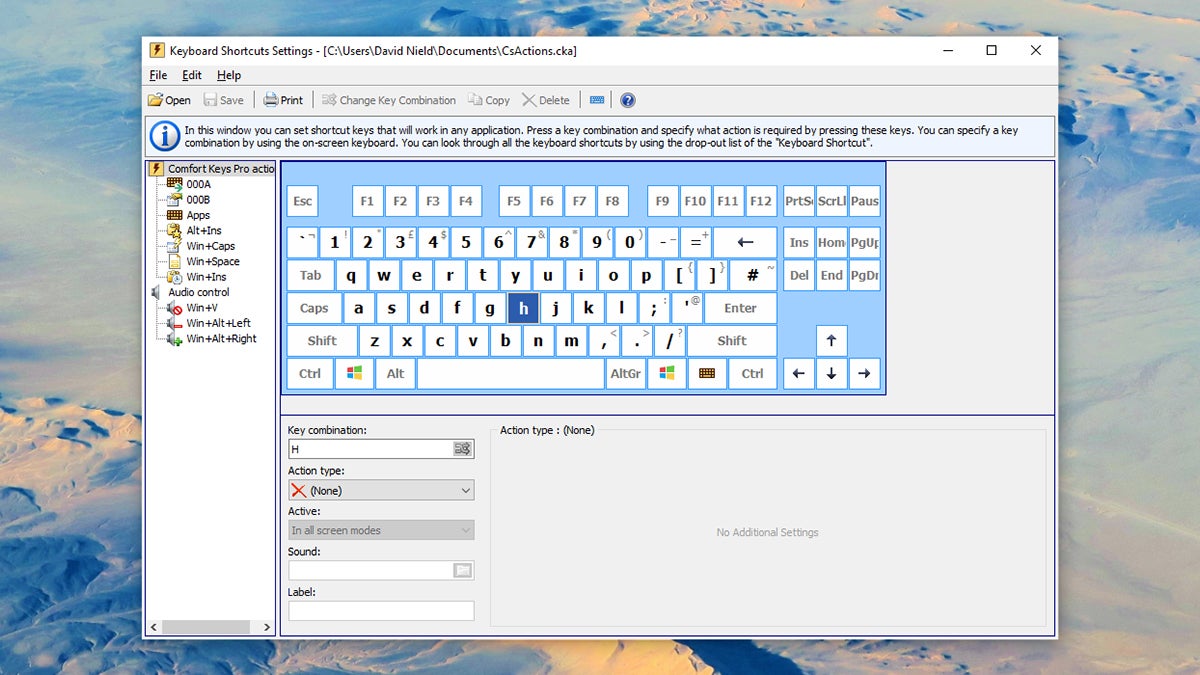The height and width of the screenshot is (675, 1200).
Task: Click the menu key icon on keyboard
Action: point(707,373)
